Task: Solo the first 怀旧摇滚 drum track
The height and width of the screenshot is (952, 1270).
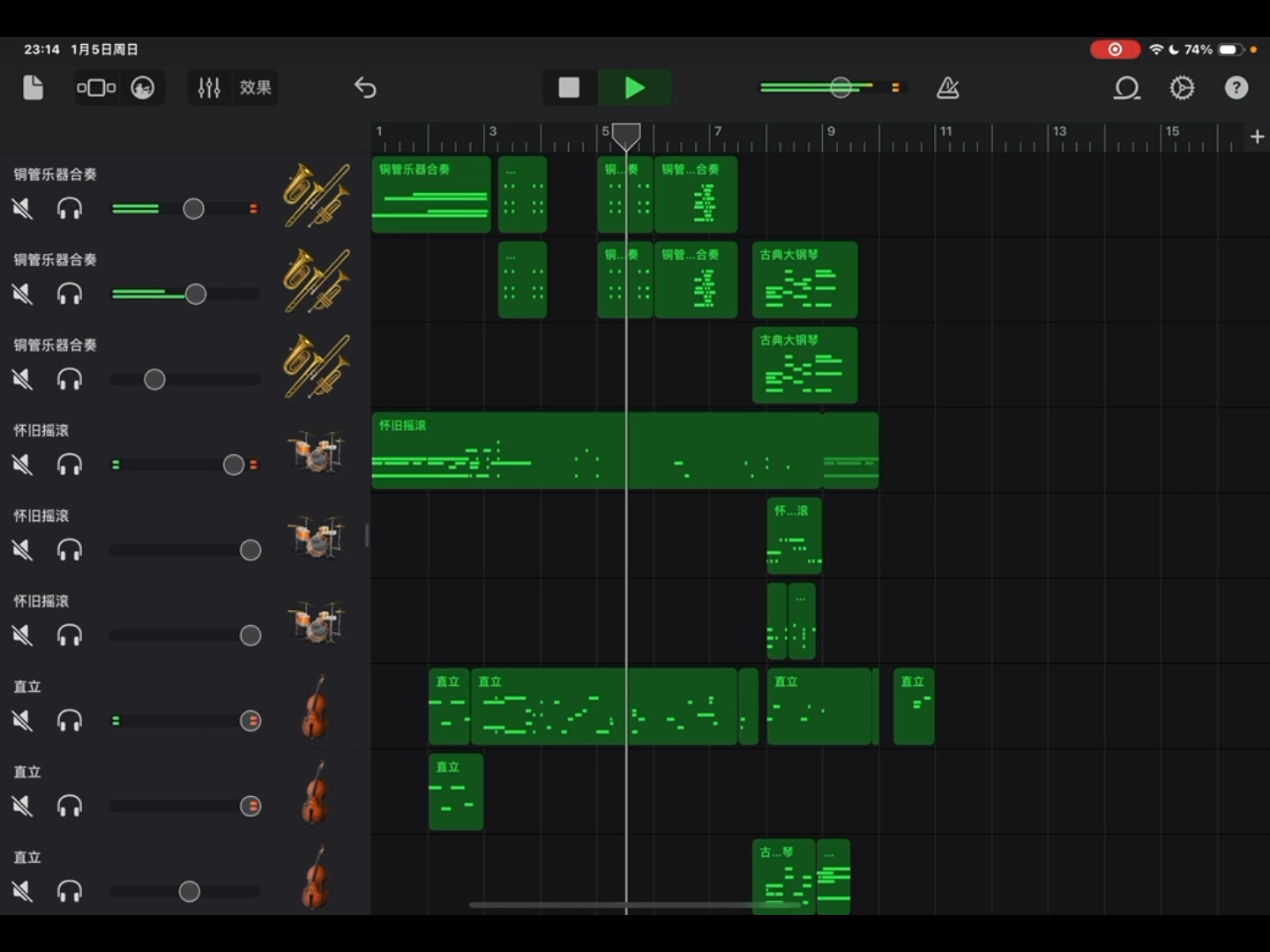Action: click(x=70, y=465)
